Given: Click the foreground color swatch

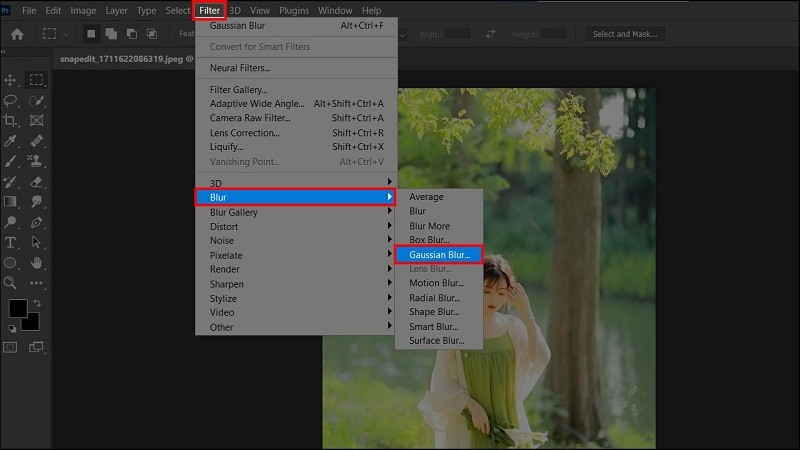Looking at the screenshot, I should [16, 307].
